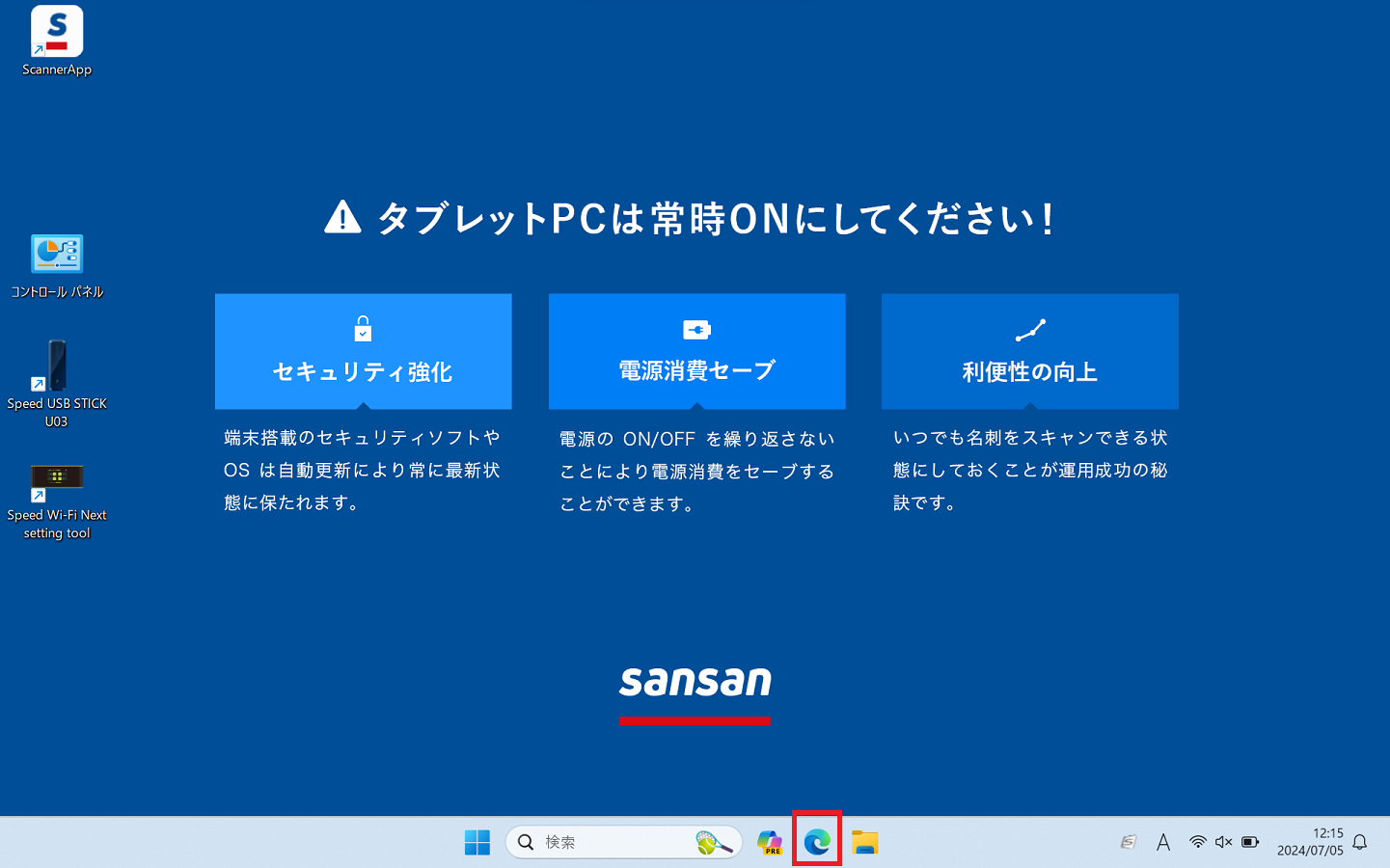Screen dimensions: 1390x868
Task: Open the clock showing 12:15 2024/07/05
Action: [1310, 842]
